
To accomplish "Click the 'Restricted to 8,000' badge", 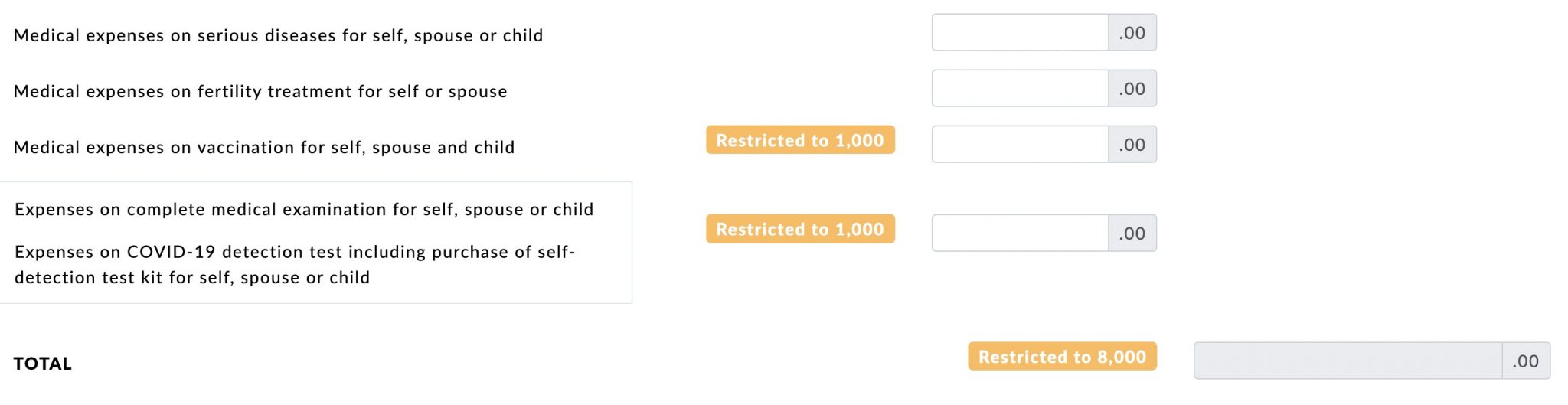I will point(1062,357).
